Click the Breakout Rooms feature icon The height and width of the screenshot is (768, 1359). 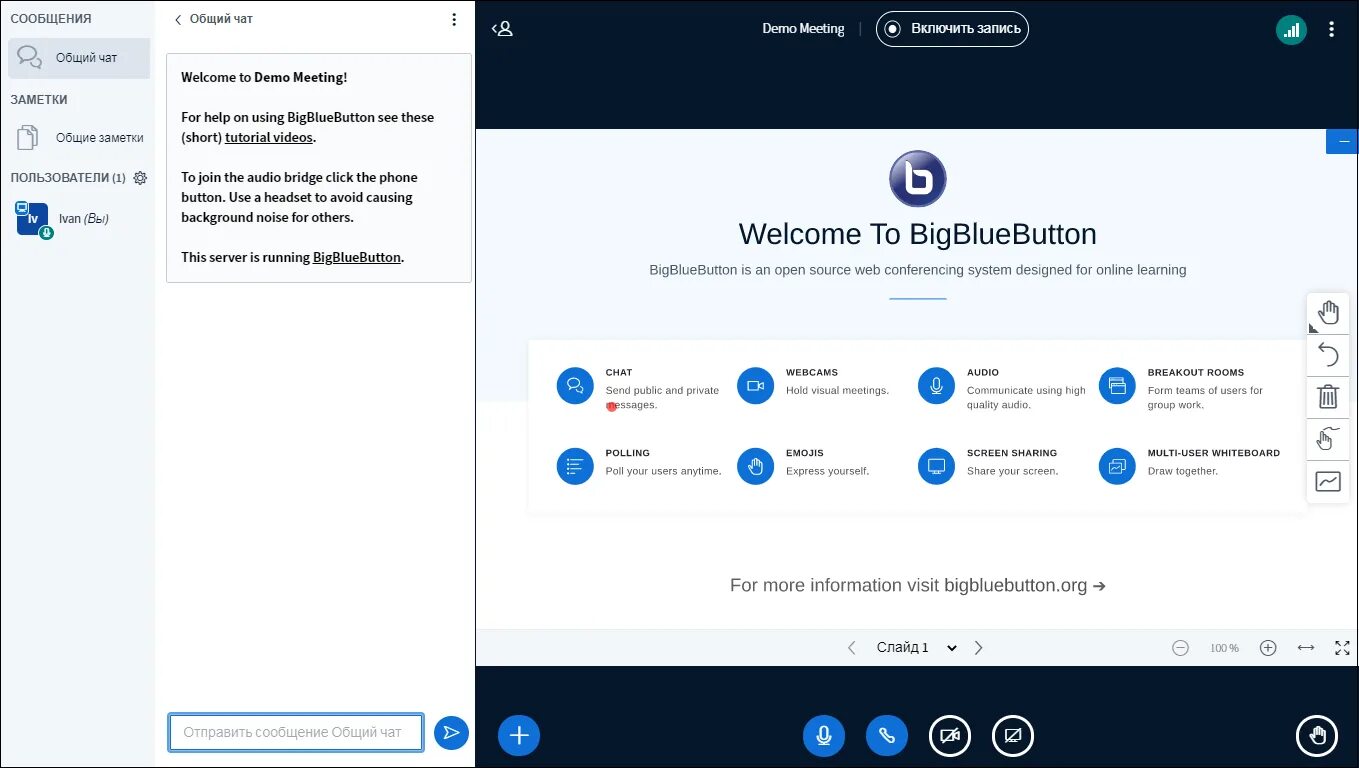click(x=1117, y=385)
